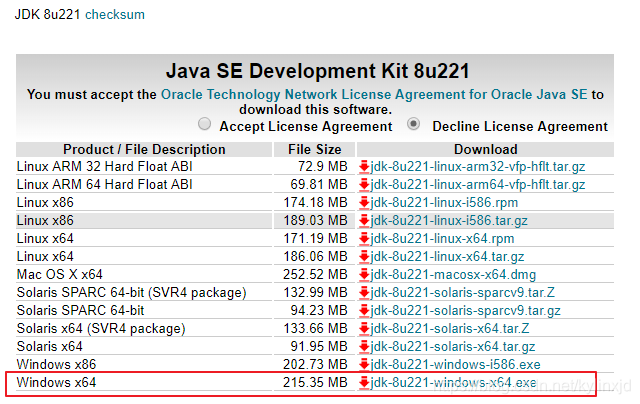Image resolution: width=640 pixels, height=404 pixels.
Task: Click the 215.35 MB file size value
Action: [x=316, y=383]
